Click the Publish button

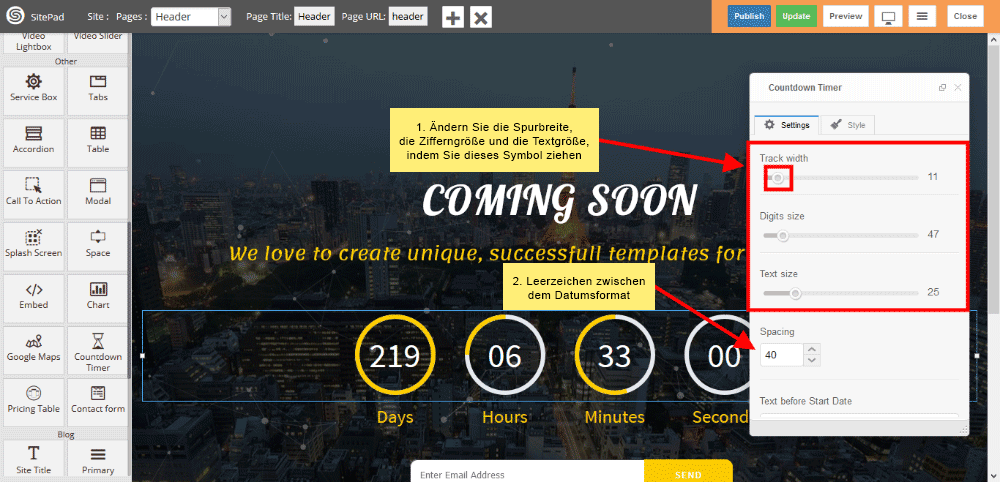[x=749, y=16]
